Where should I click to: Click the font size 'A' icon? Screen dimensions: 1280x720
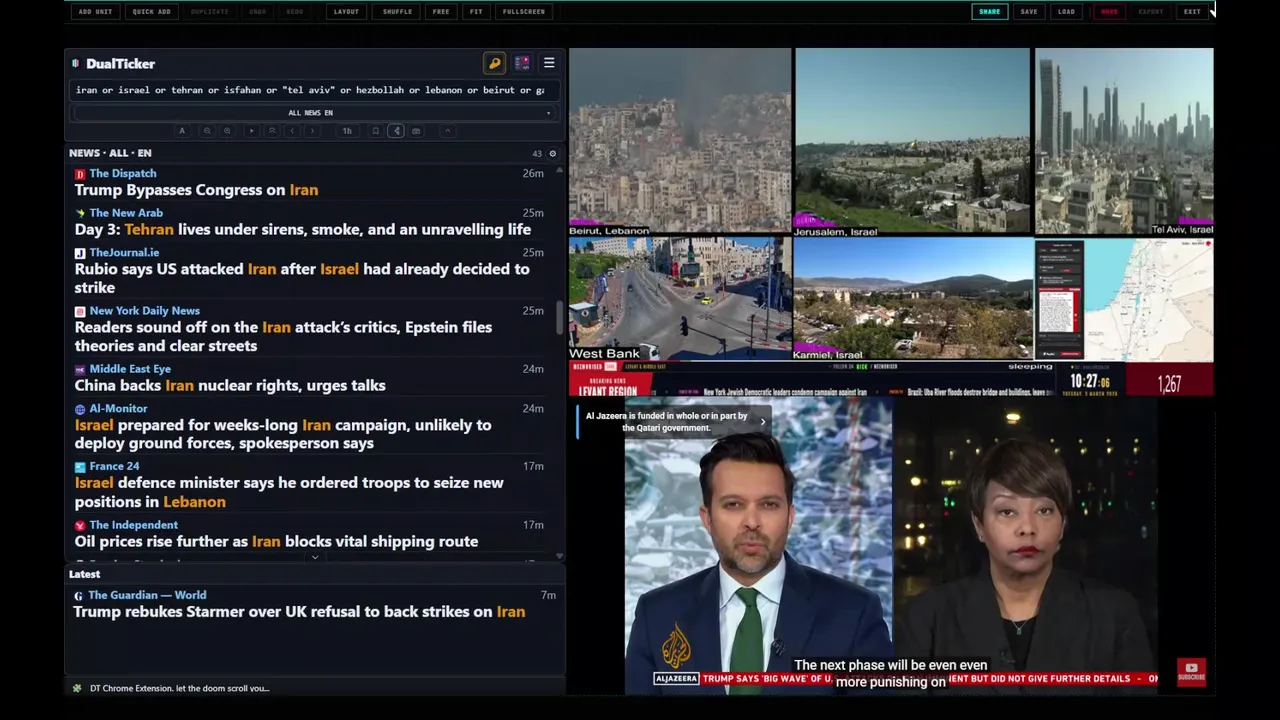coord(182,131)
